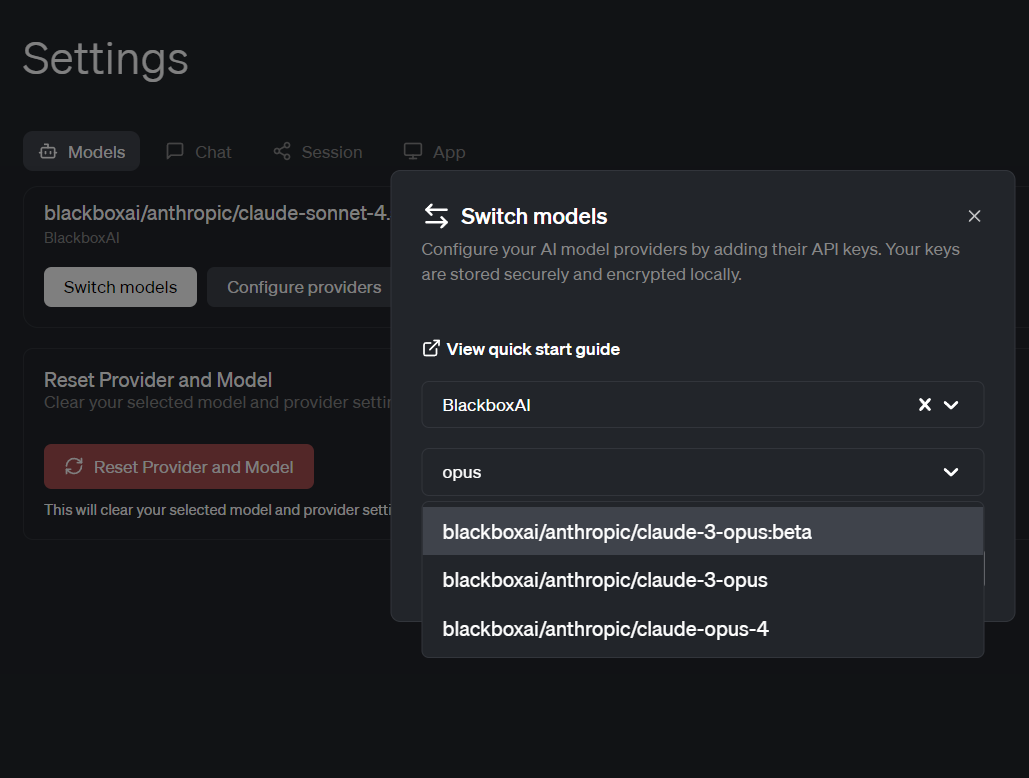Click the Settings page title
Screen dimensions: 1029x778
(x=106, y=59)
